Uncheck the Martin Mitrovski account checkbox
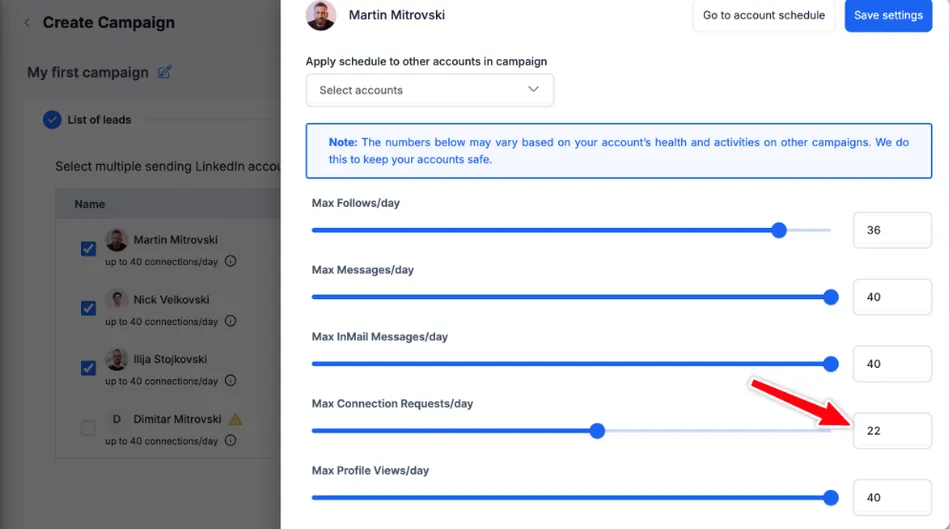This screenshot has width=950, height=529. tap(88, 248)
